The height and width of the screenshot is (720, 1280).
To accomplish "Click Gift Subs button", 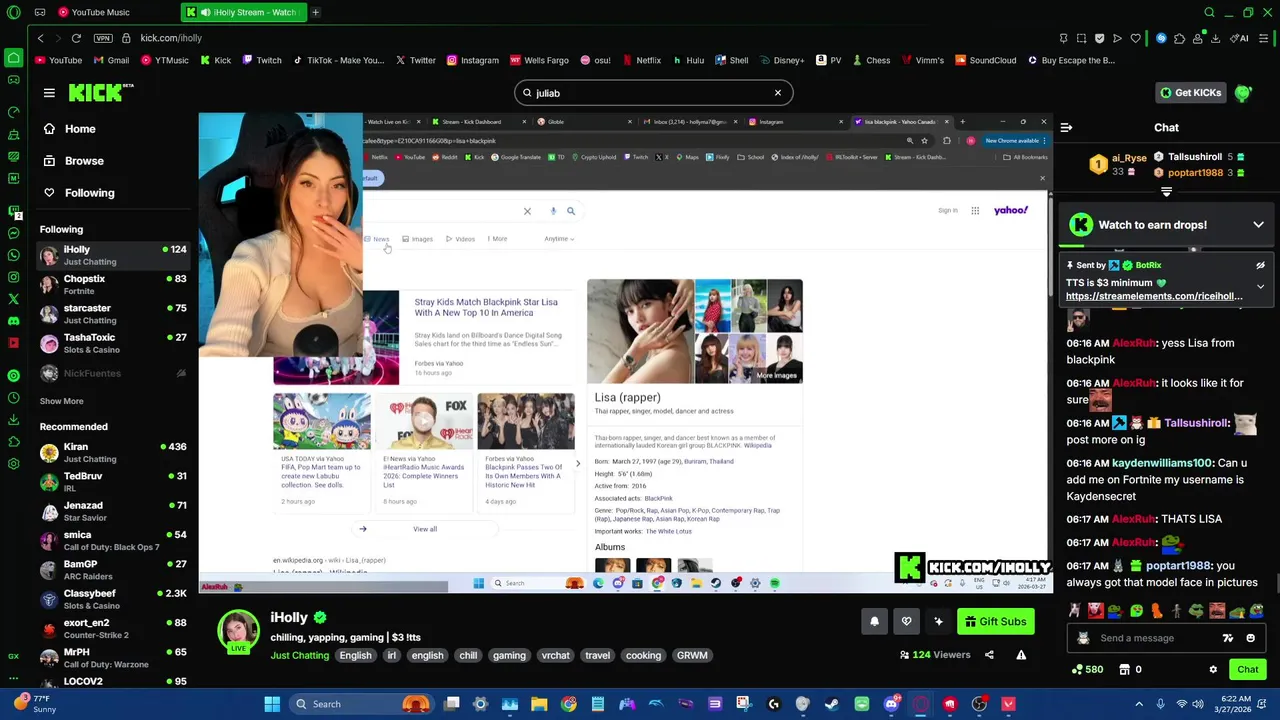I will 995,622.
